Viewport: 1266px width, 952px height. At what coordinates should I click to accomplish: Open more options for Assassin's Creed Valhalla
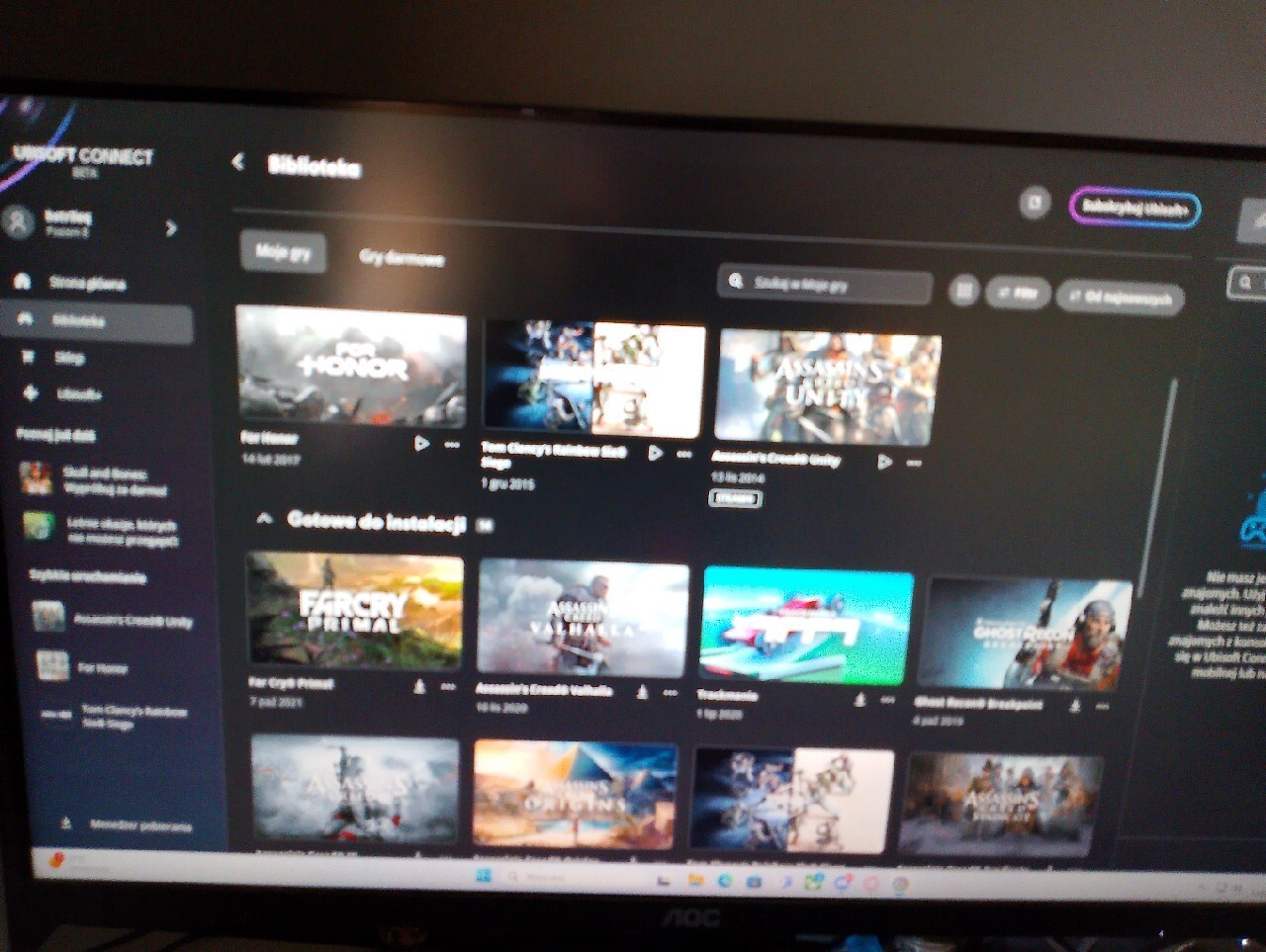(671, 693)
